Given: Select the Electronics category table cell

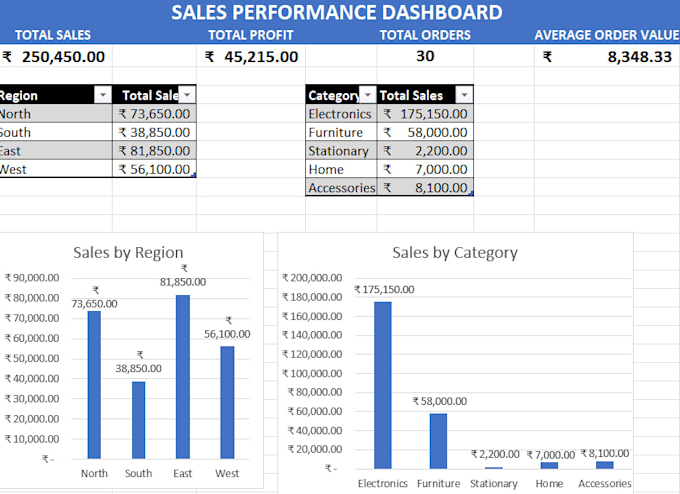Looking at the screenshot, I should [x=341, y=114].
